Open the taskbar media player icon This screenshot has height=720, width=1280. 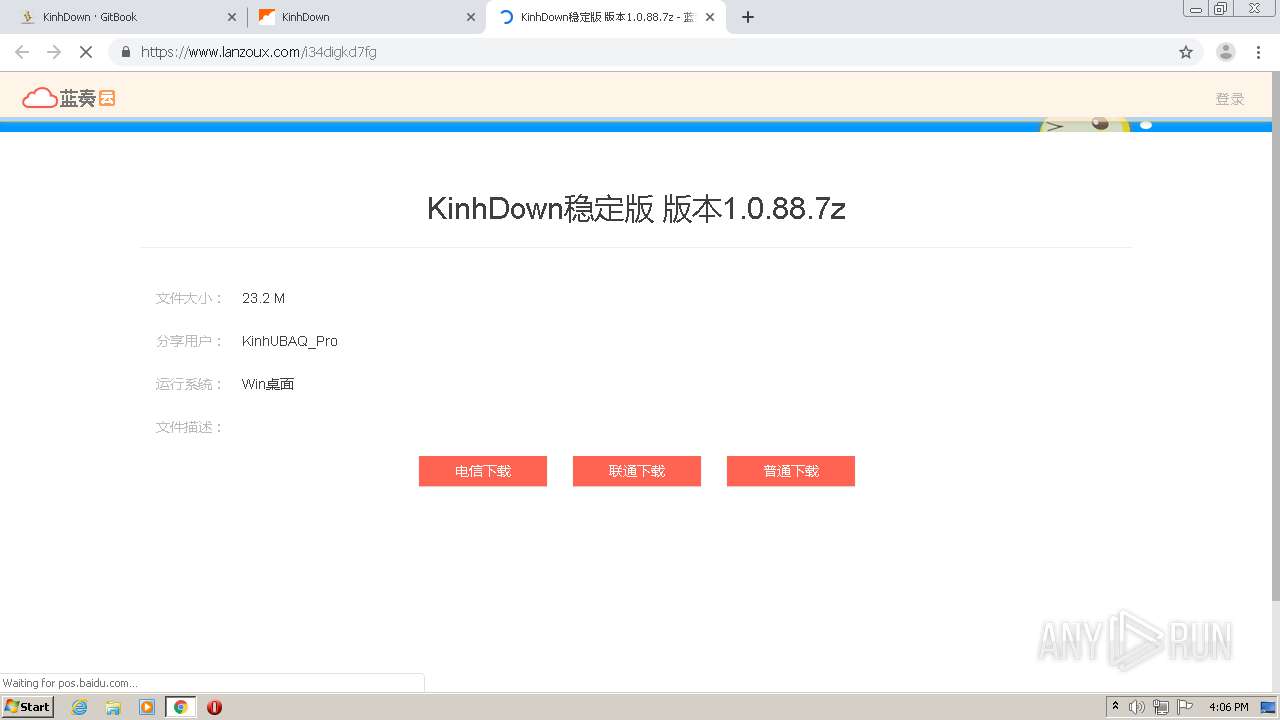coord(147,707)
